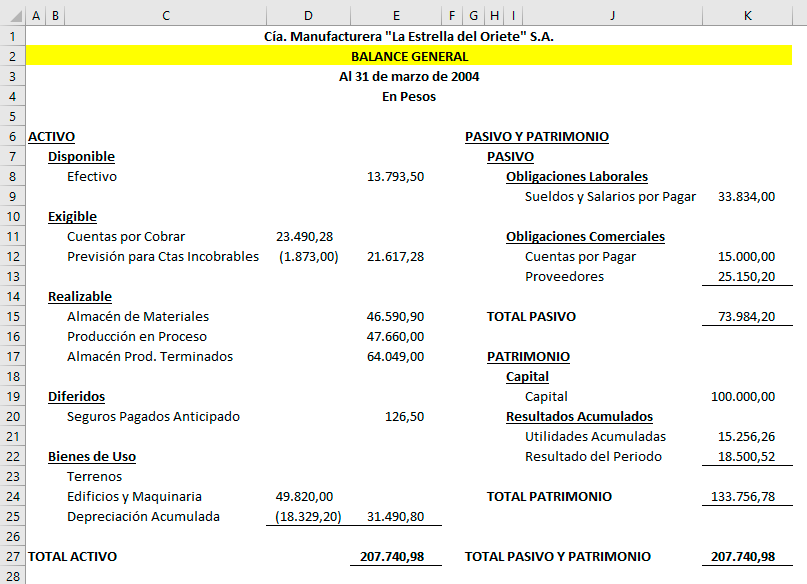Screen dimensions: 807x584
Task: Select the Diferidos subheading
Action: [77, 397]
